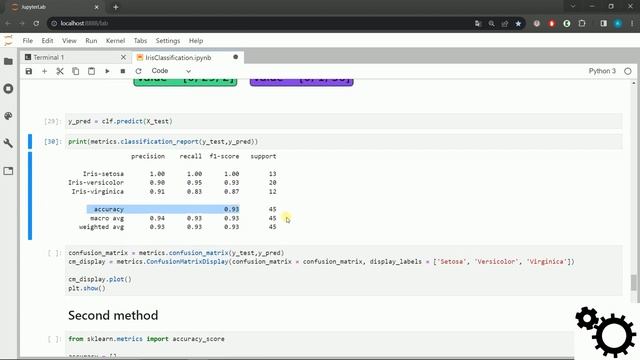The image size is (640, 360).
Task: Select the IrisClassification.ipynb tab
Action: click(x=188, y=58)
